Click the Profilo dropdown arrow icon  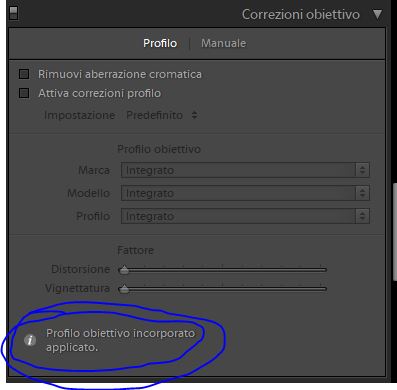362,216
